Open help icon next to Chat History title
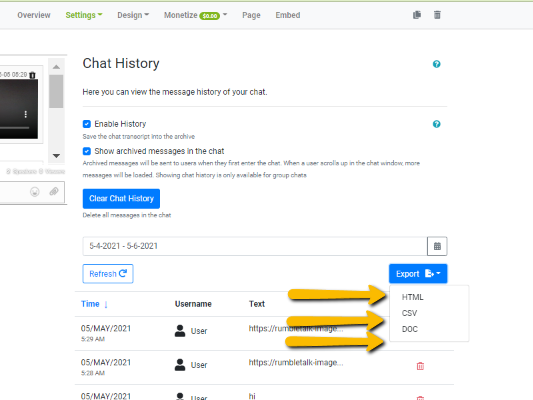 click(436, 64)
